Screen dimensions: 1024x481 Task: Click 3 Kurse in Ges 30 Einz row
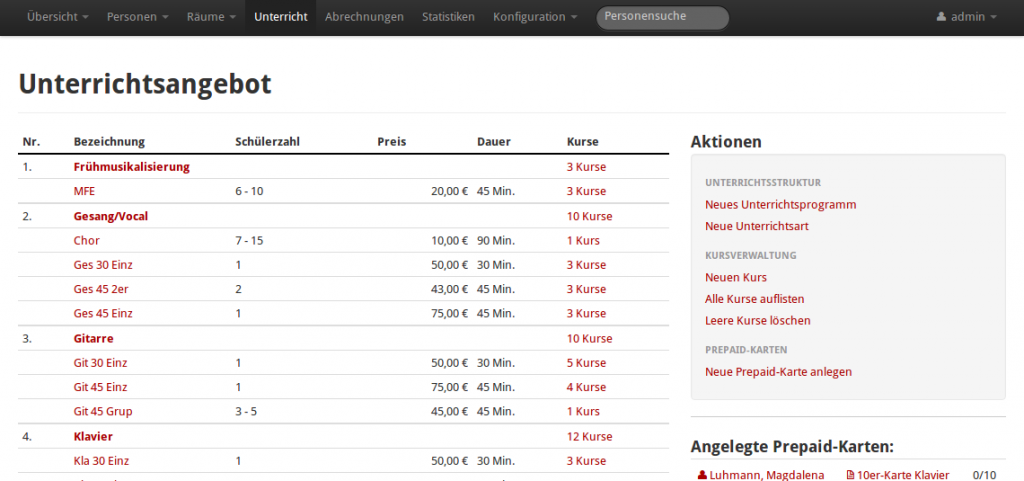point(586,265)
